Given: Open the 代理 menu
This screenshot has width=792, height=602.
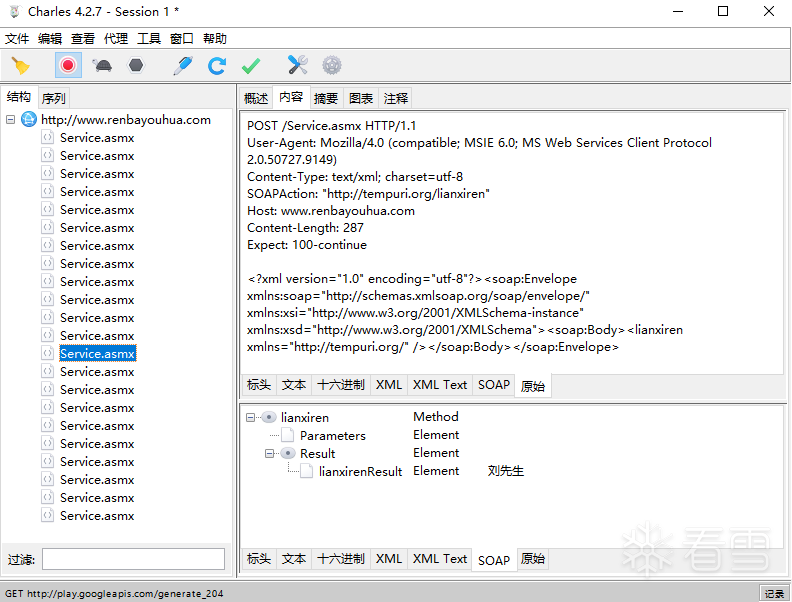Looking at the screenshot, I should coord(116,39).
